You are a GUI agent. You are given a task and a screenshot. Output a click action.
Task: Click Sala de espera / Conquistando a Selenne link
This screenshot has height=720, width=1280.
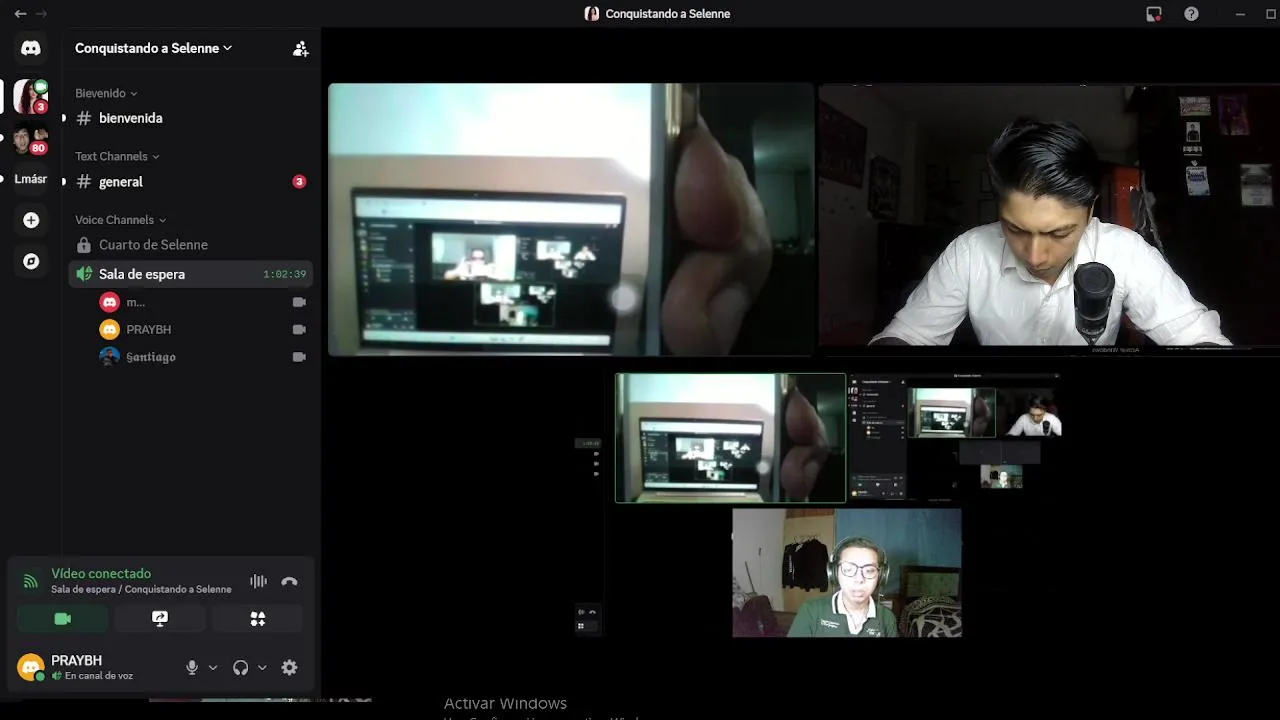pyautogui.click(x=141, y=589)
